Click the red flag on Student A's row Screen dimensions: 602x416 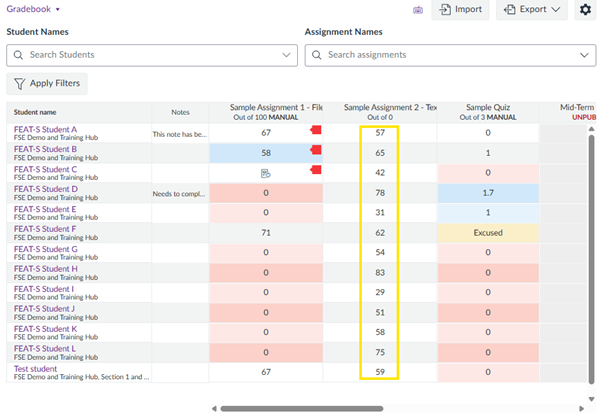[x=317, y=132]
